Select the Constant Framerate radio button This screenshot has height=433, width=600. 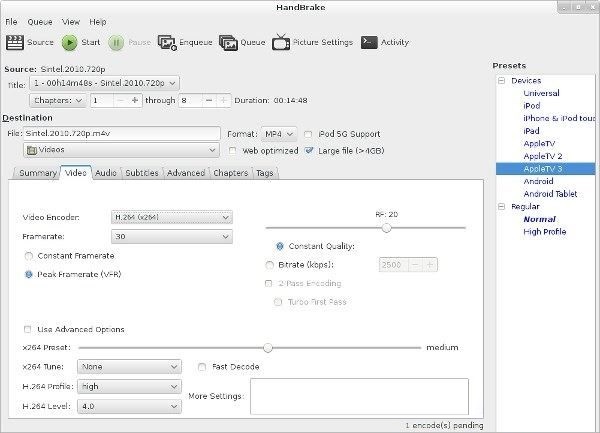(x=28, y=256)
